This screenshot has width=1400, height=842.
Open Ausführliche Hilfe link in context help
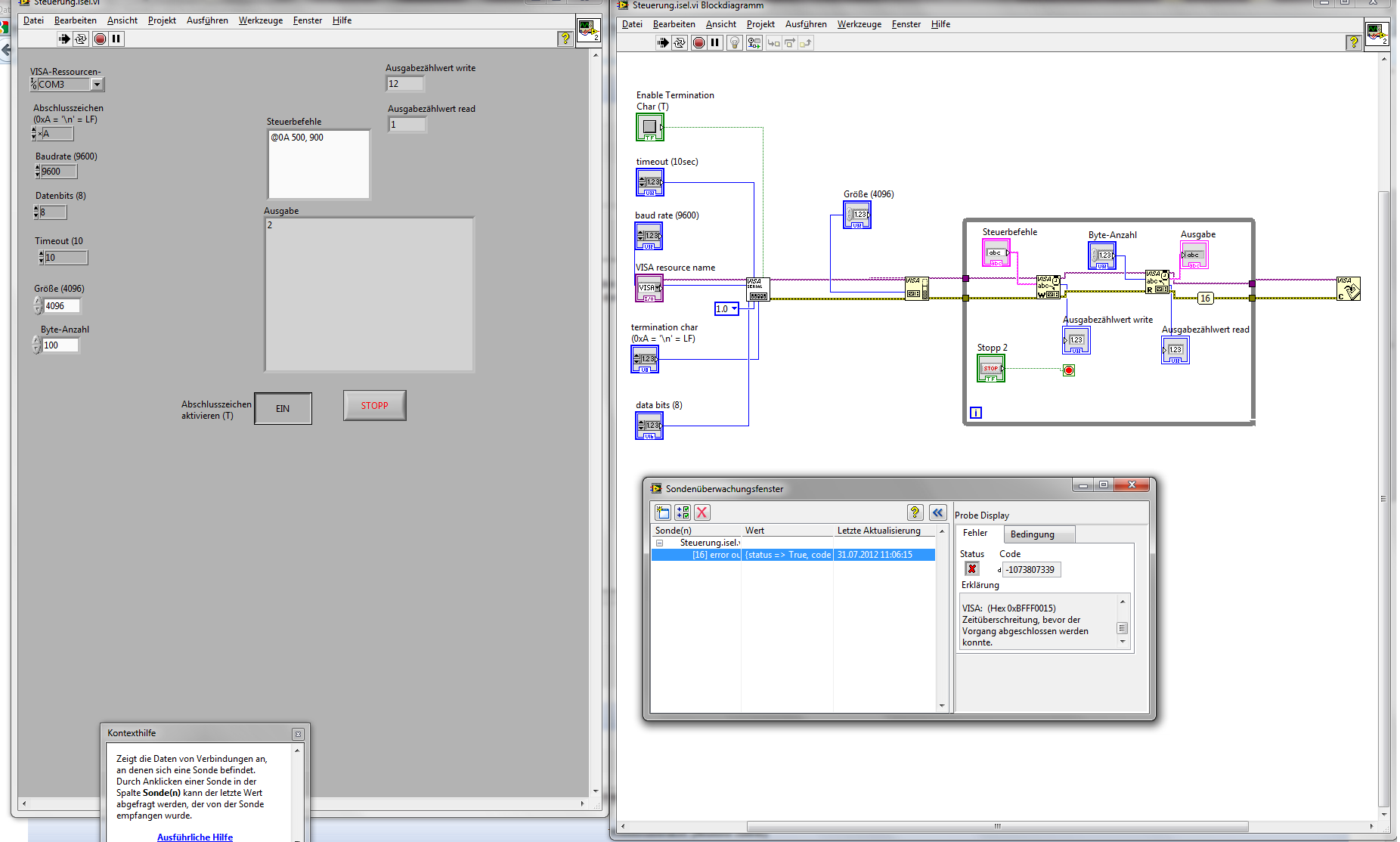click(x=195, y=837)
